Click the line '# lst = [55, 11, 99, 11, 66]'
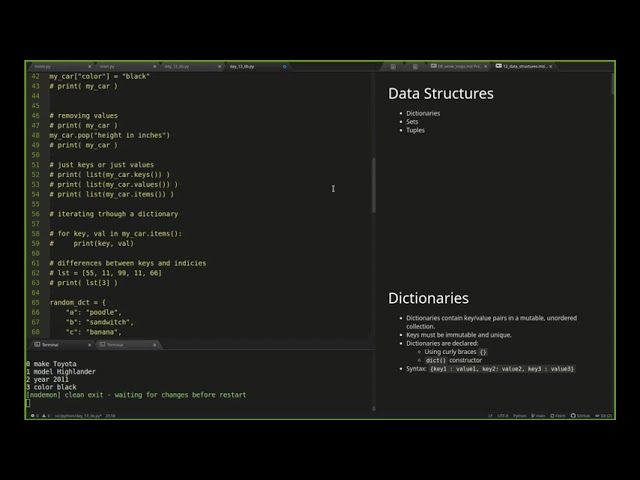The width and height of the screenshot is (640, 480). tap(106, 273)
